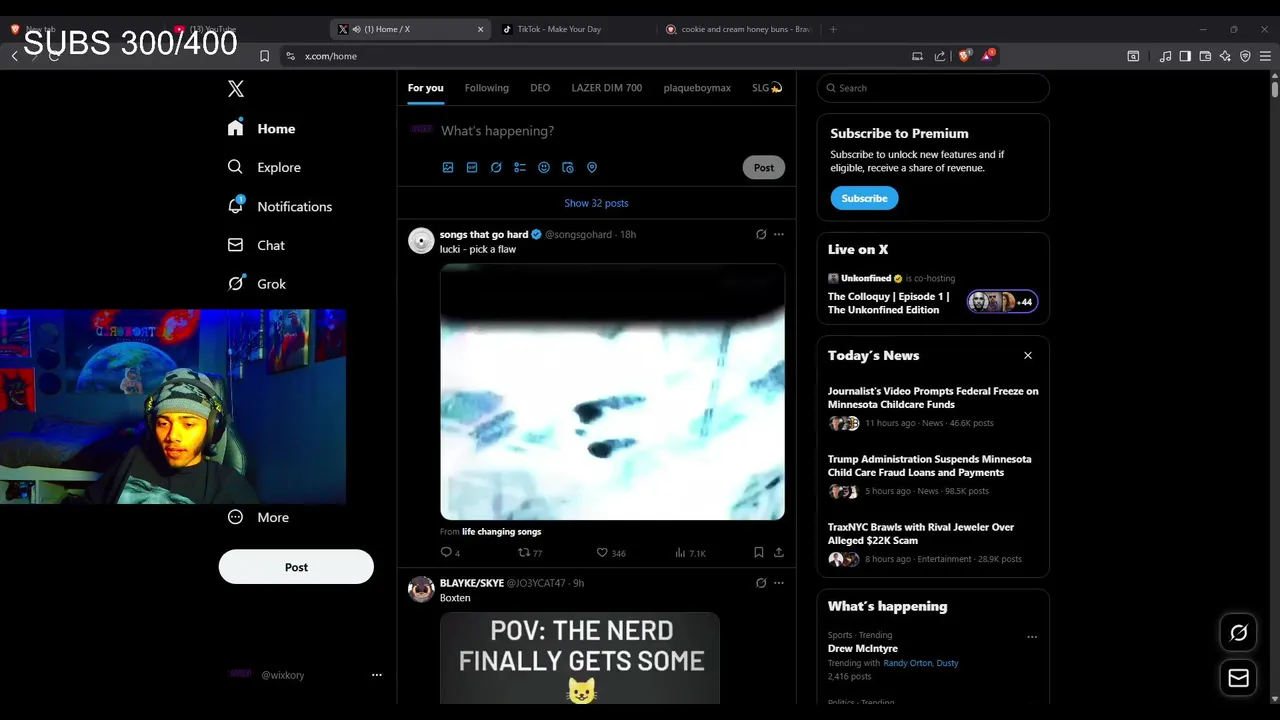Open account options next to @wixkory
Screen dimensions: 1280x720
click(x=377, y=675)
